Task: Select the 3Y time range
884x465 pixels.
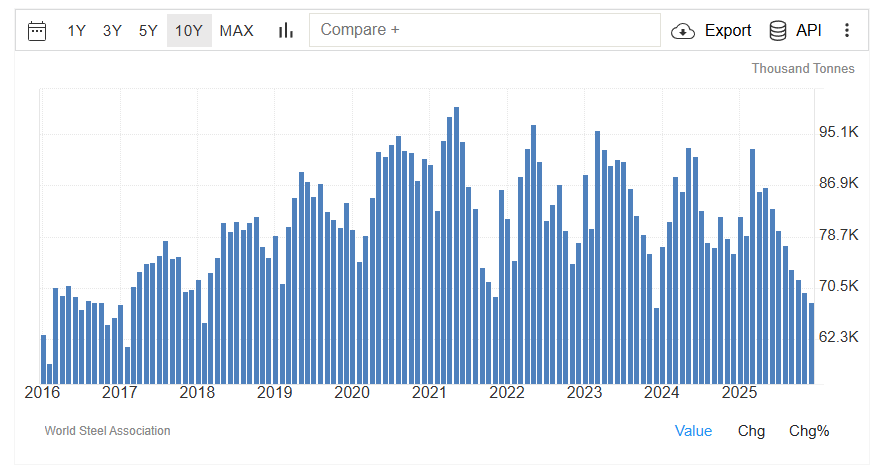Action: 112,30
